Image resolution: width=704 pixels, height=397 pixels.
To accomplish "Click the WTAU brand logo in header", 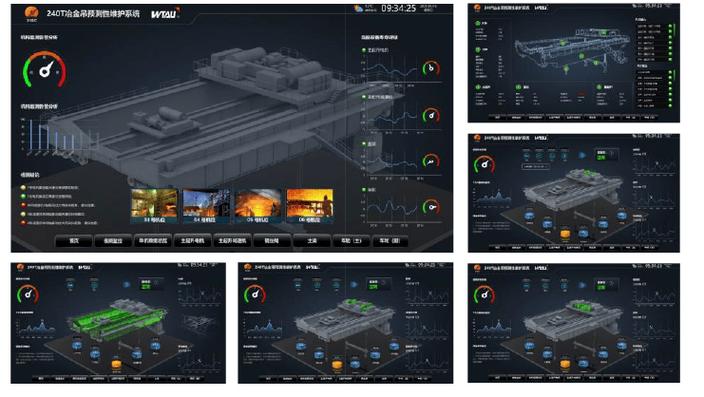I will (x=164, y=13).
